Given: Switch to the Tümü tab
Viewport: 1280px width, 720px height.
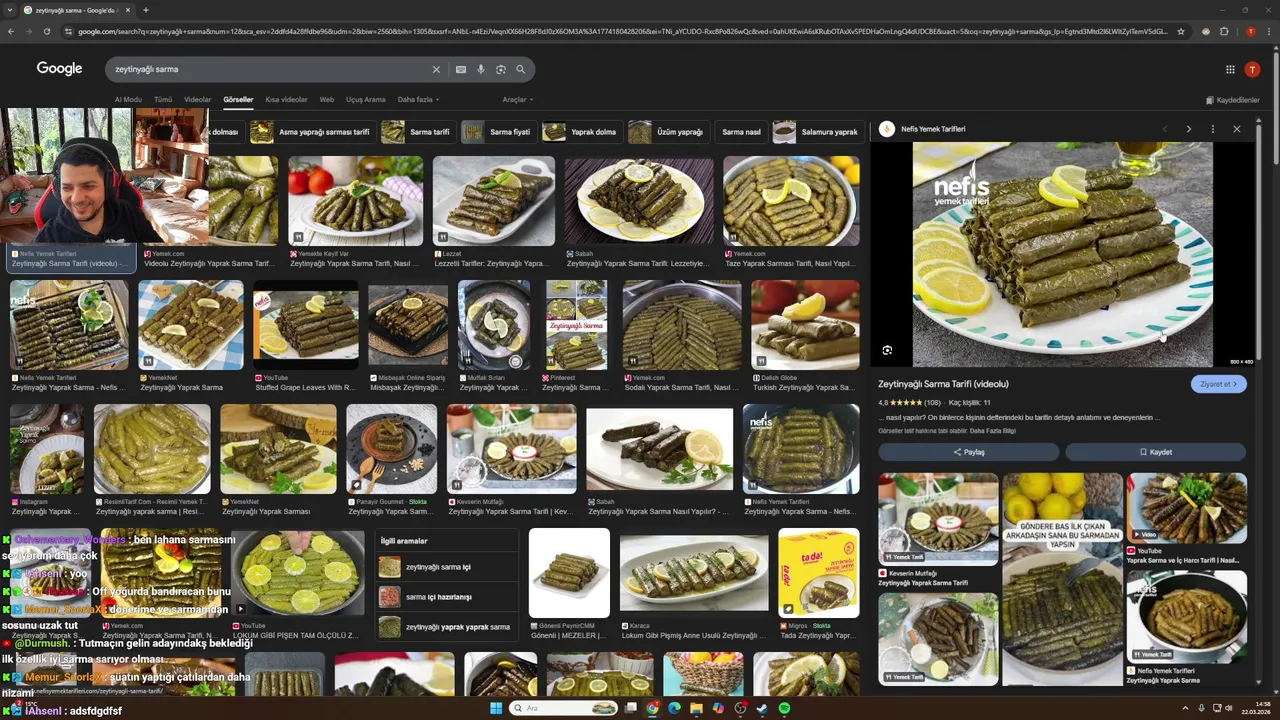Looking at the screenshot, I should click(163, 100).
